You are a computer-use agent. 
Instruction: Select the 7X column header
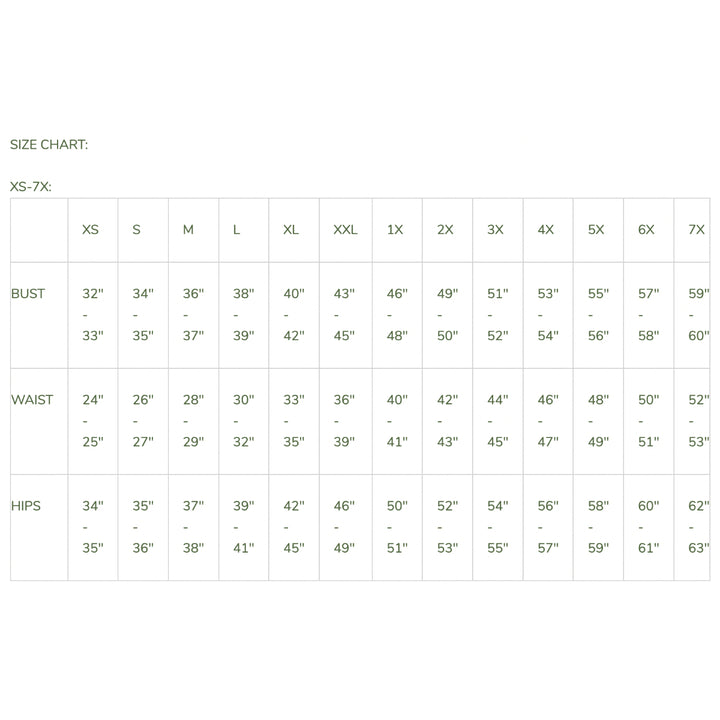click(697, 230)
